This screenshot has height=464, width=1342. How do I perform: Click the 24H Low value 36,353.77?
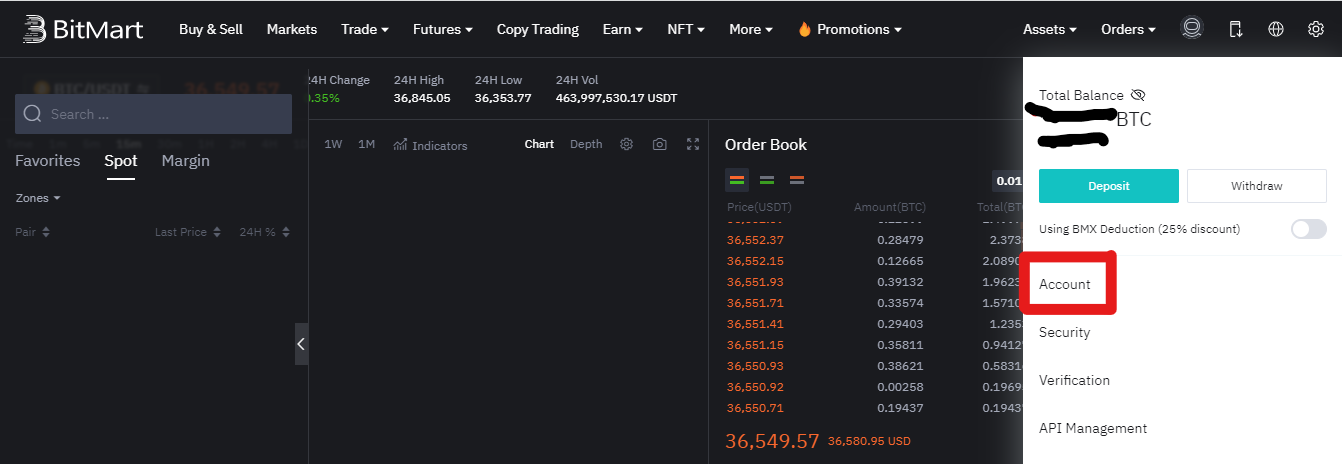point(503,98)
